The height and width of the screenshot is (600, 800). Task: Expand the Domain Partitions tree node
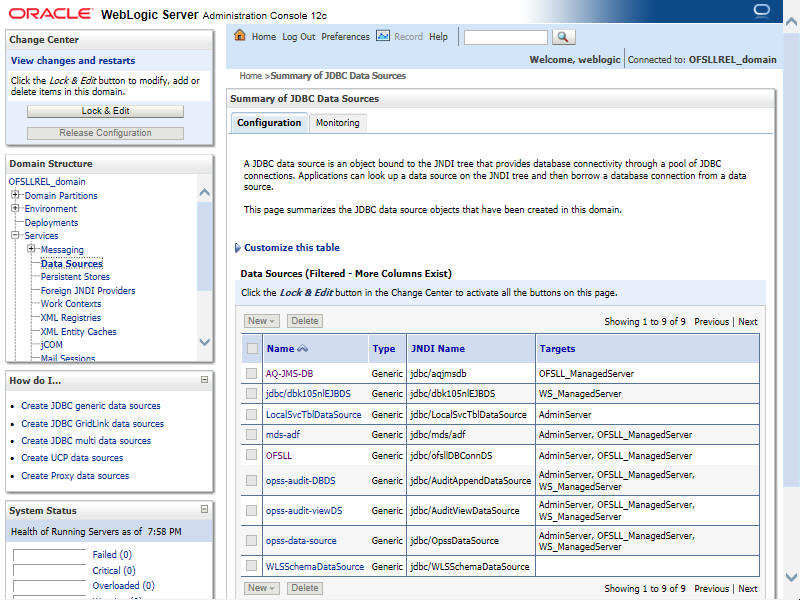[x=15, y=194]
